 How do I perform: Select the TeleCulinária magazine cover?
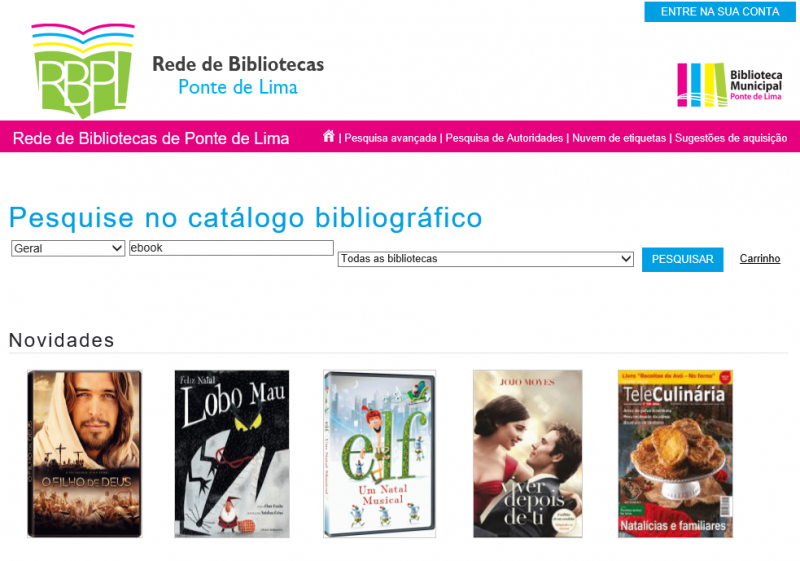pyautogui.click(x=675, y=453)
